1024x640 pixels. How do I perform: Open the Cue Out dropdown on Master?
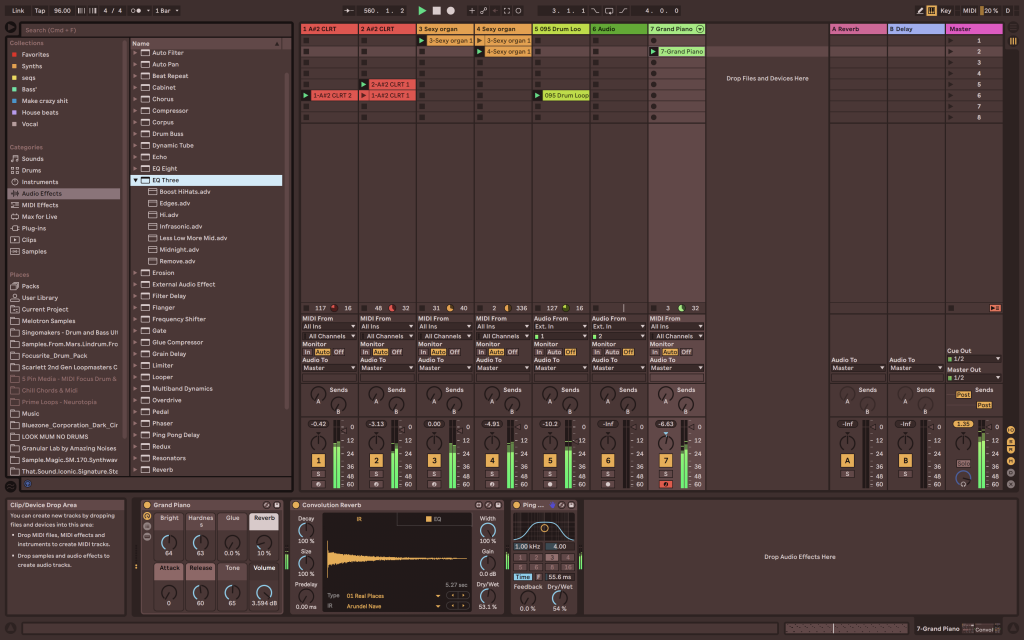click(973, 359)
